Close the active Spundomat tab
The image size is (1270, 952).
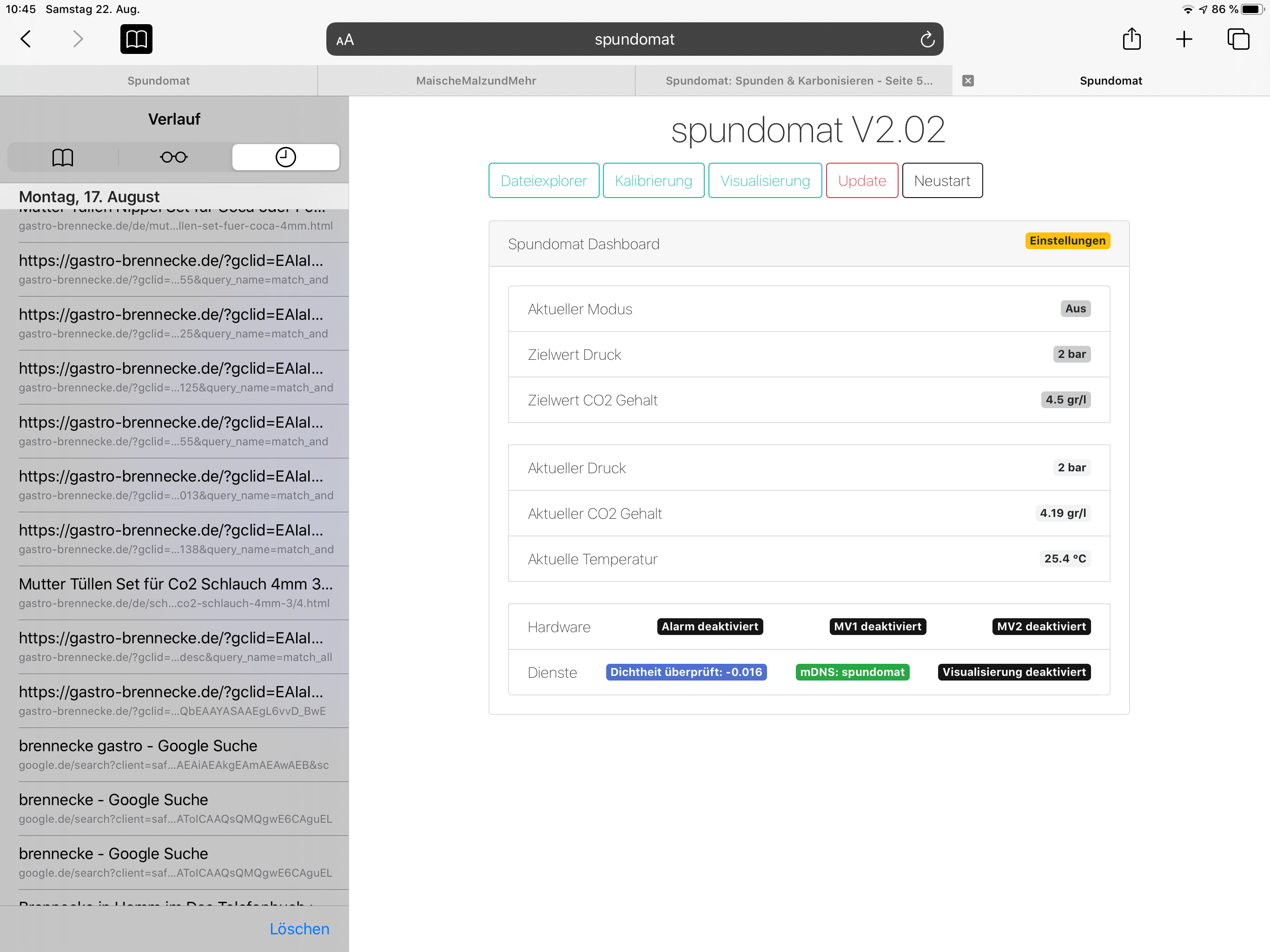[x=968, y=80]
